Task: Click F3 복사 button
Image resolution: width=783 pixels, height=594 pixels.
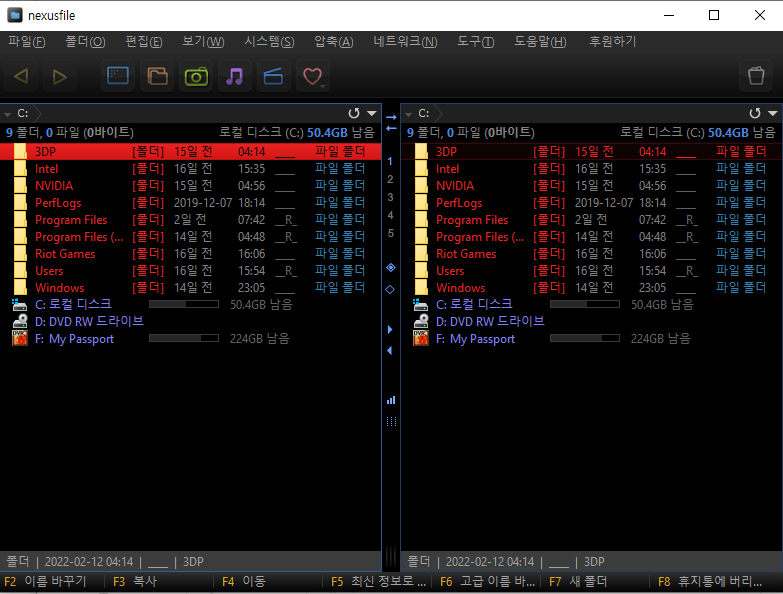Action: [159, 582]
